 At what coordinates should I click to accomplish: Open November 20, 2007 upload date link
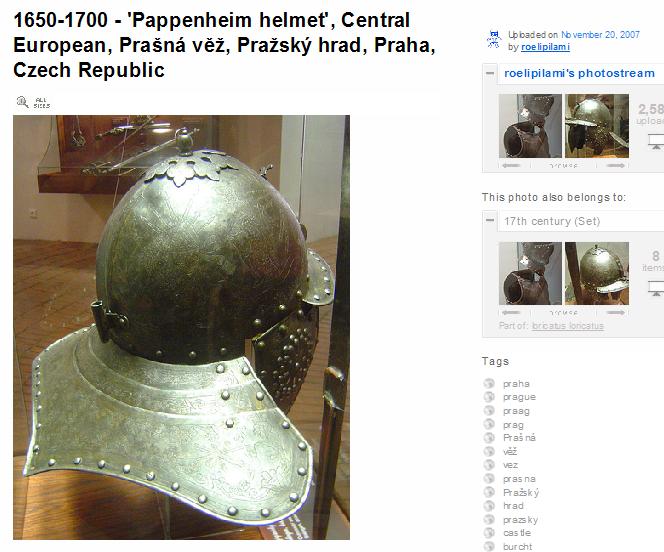[x=600, y=35]
